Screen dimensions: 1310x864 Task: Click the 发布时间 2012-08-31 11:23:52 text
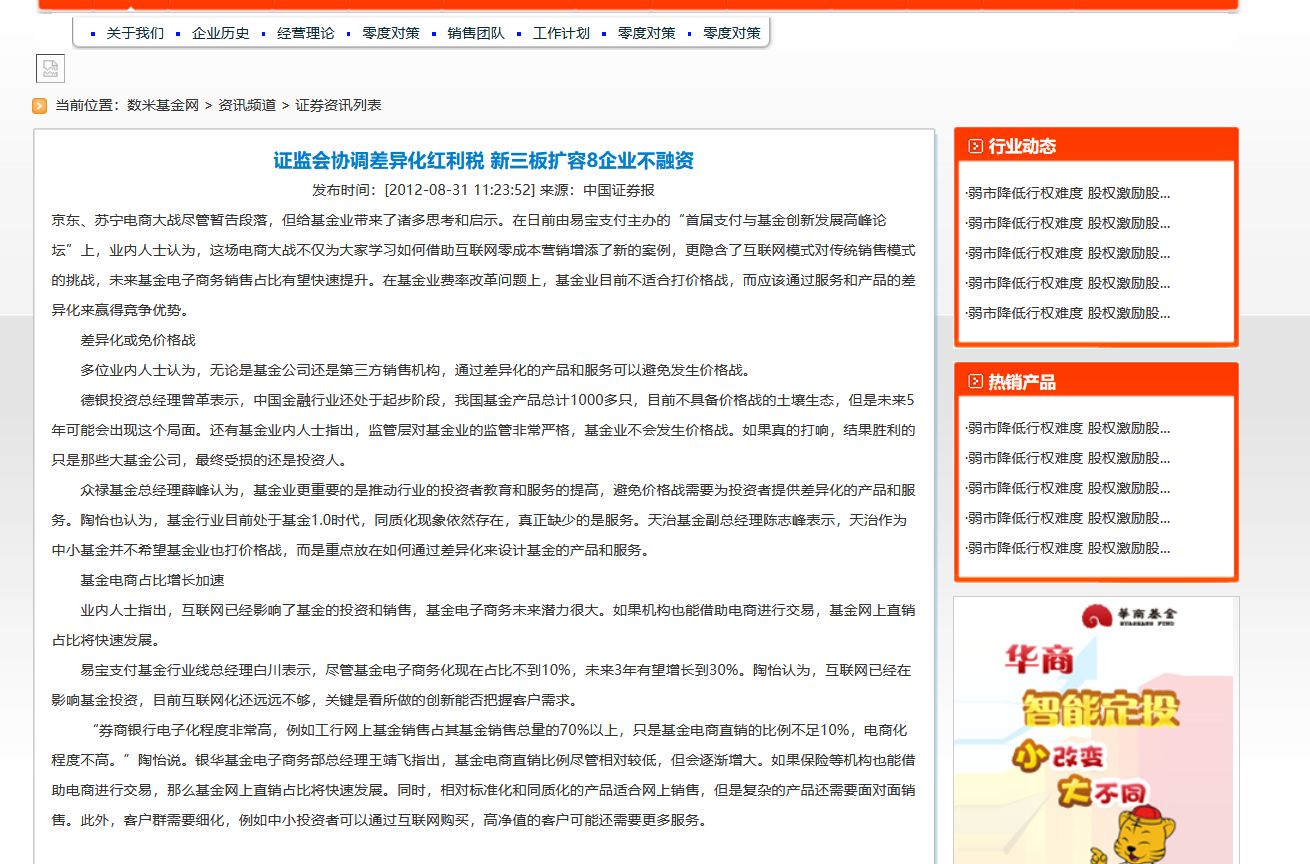click(424, 190)
